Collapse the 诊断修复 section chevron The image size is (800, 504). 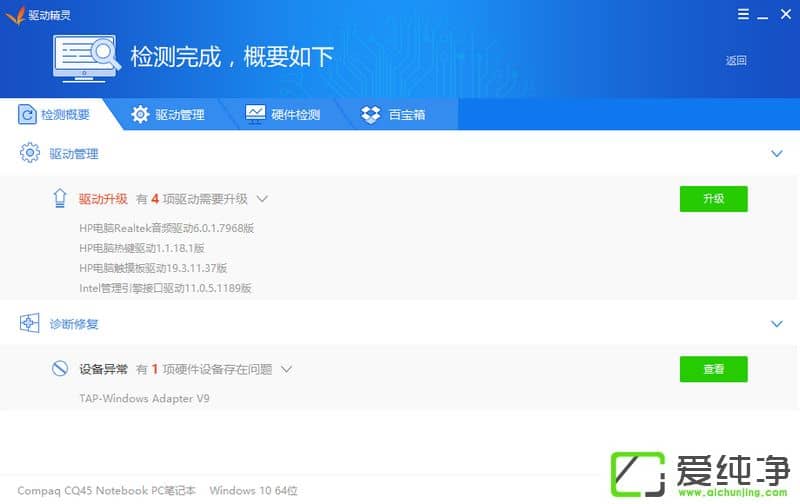tap(776, 324)
